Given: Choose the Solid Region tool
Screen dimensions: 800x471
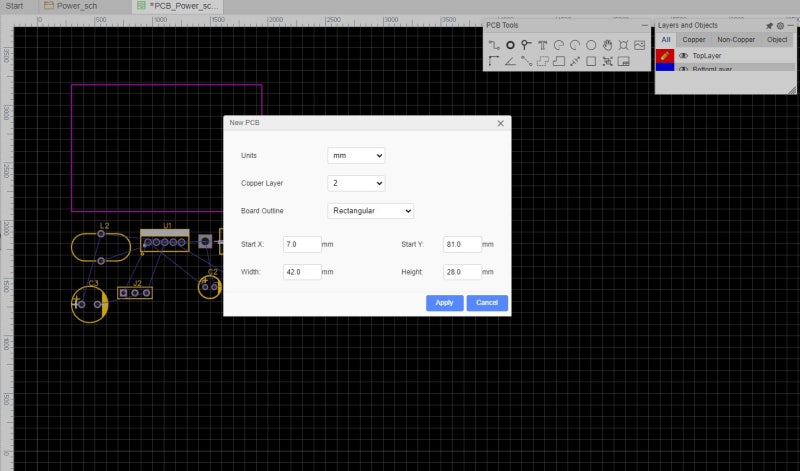Looking at the screenshot, I should click(559, 61).
